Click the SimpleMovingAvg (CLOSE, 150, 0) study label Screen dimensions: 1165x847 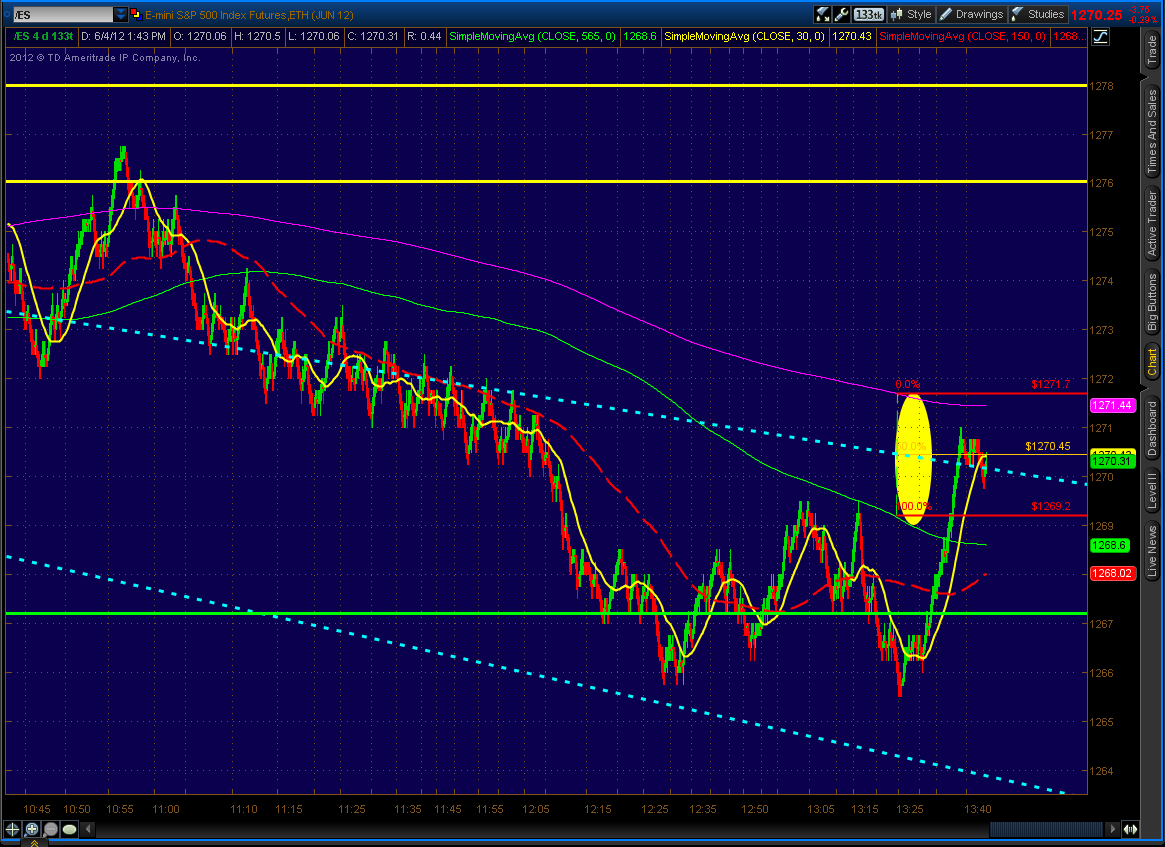[x=962, y=36]
